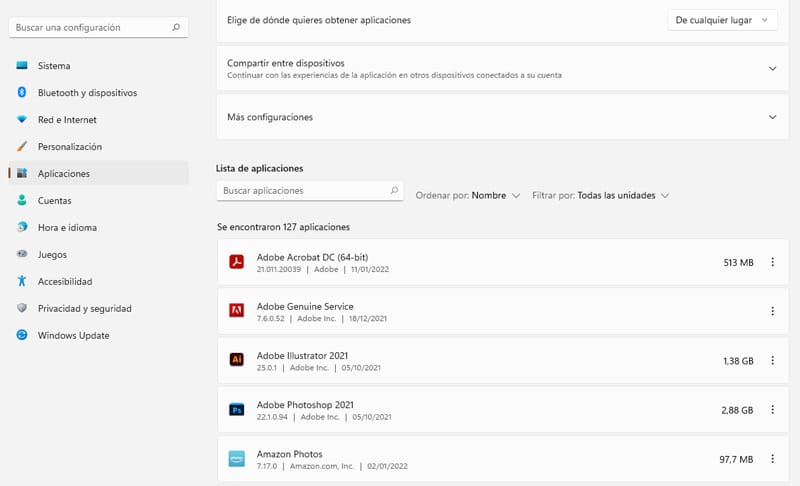Viewport: 800px width, 486px height.
Task: Select Personalización in sidebar
Action: [x=98, y=146]
